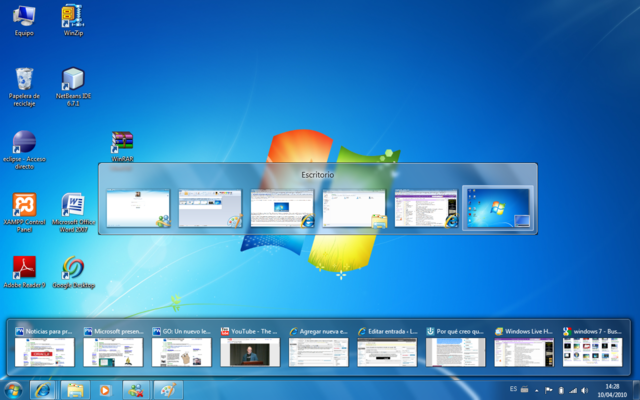Select Papelera de reciclaje icon

pos(24,87)
